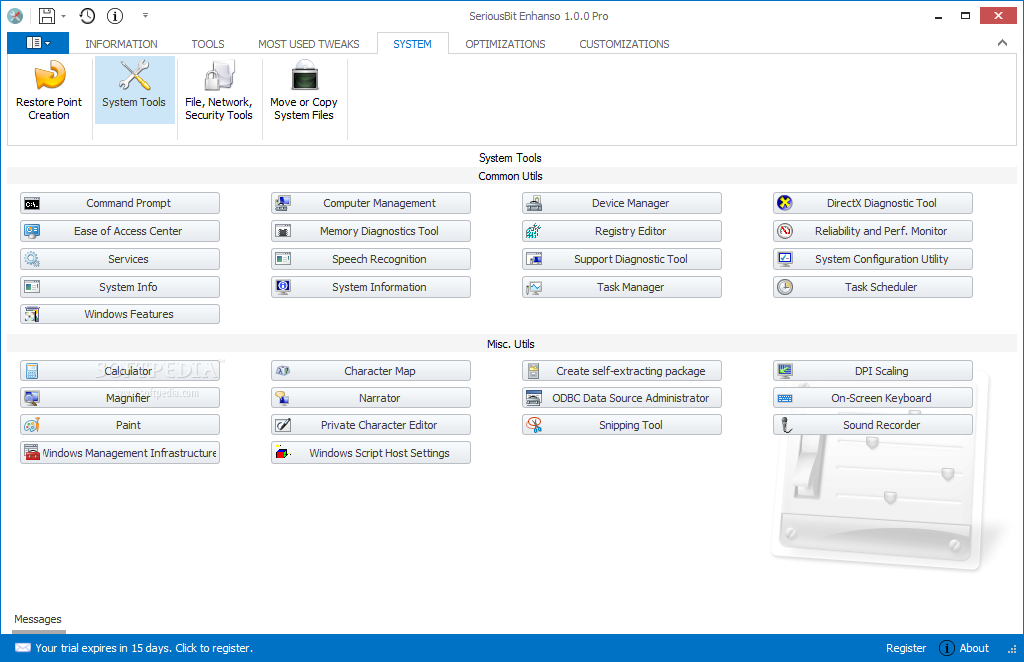1024x662 pixels.
Task: Open Move or Copy System Files
Action: click(304, 90)
